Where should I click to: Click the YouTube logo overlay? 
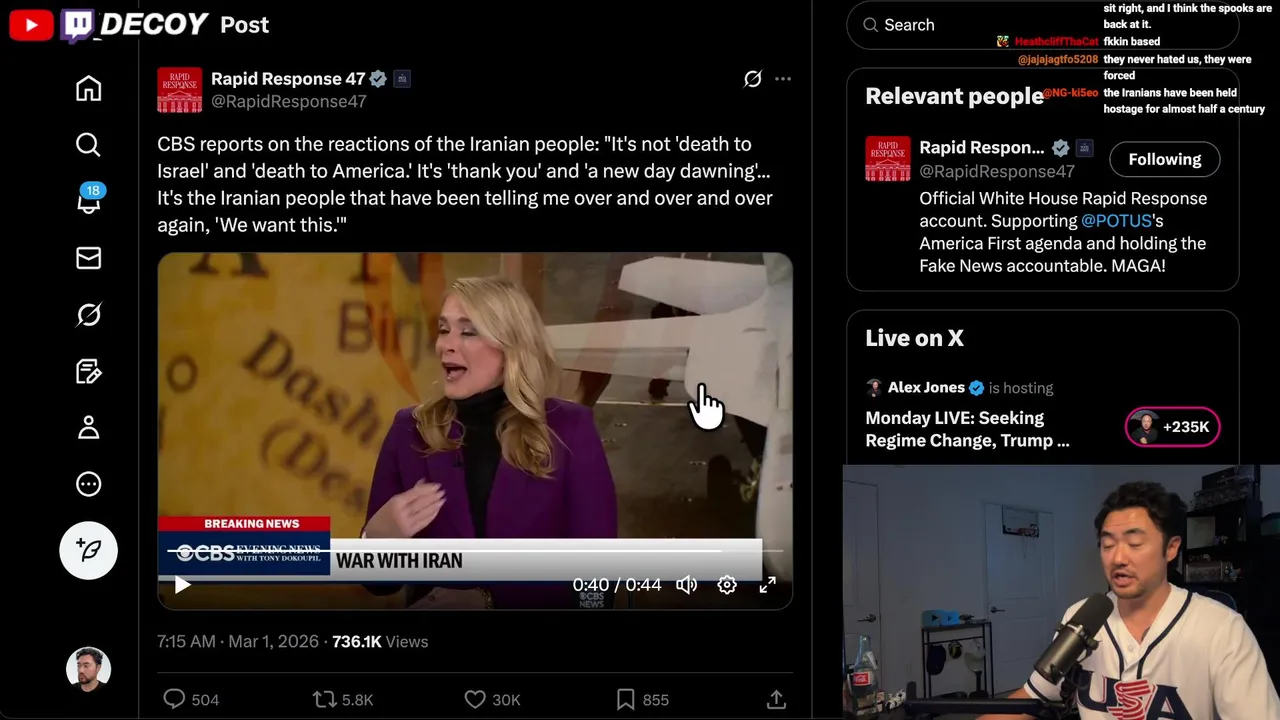(x=31, y=25)
